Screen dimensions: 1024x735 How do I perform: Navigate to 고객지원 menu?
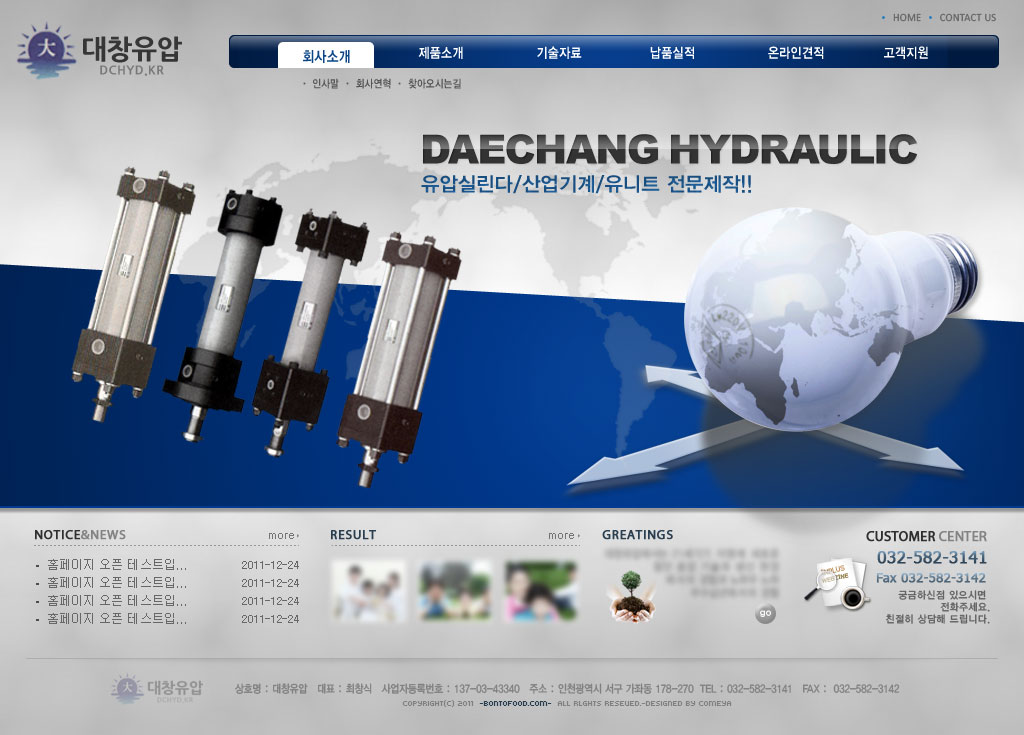[x=906, y=53]
